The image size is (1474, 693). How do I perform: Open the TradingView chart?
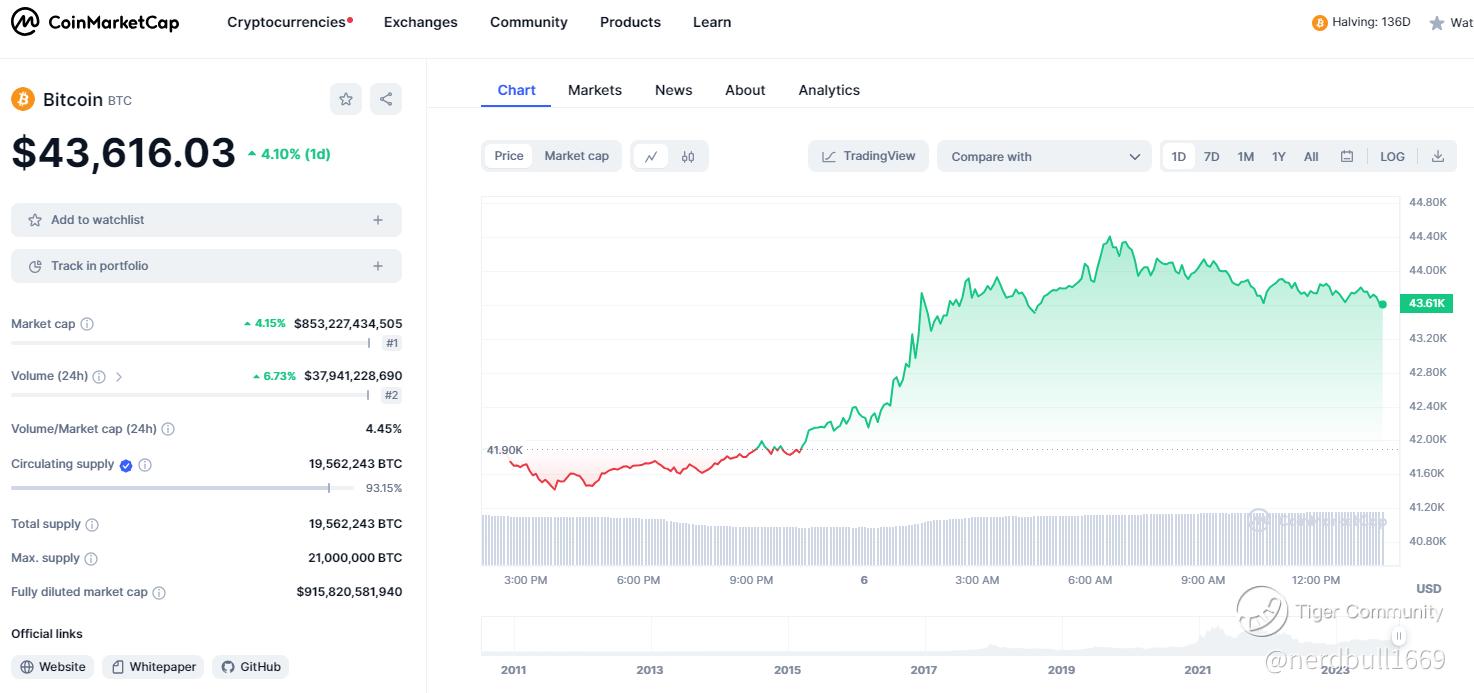pyautogui.click(x=868, y=156)
